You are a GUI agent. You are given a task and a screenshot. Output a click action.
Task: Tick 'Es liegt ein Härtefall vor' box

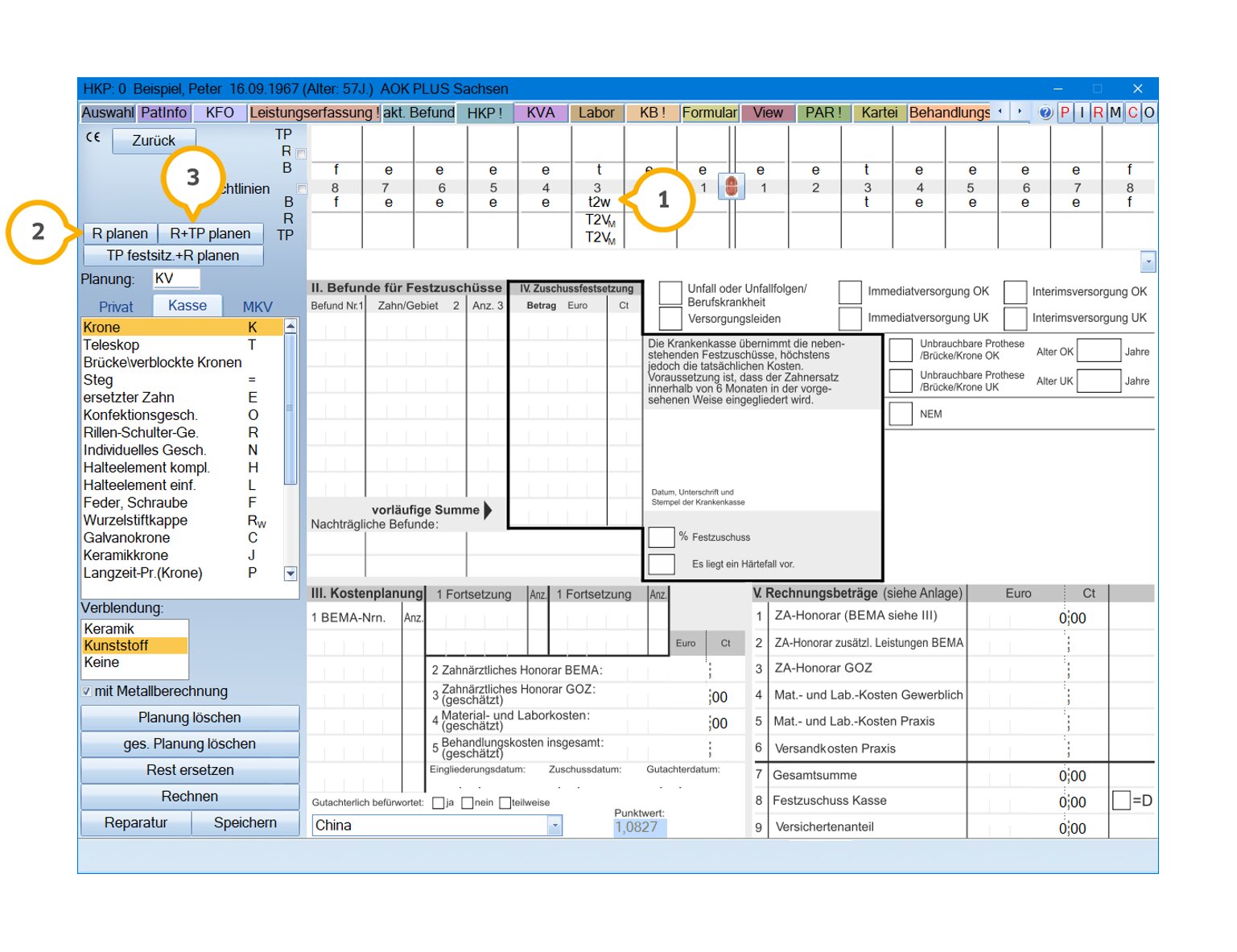(662, 563)
